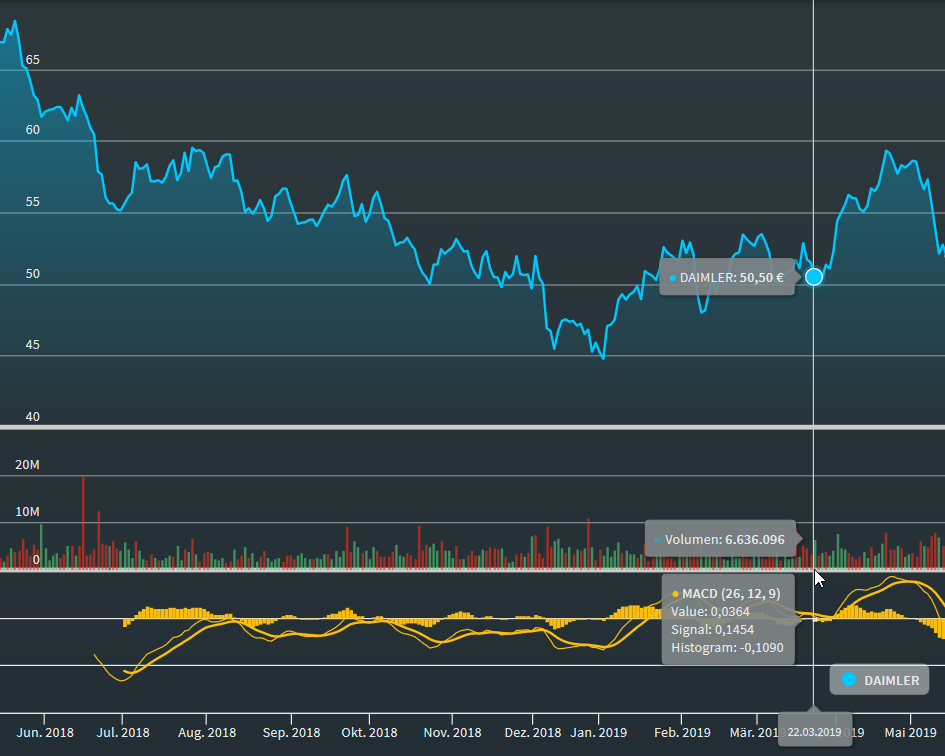Click the Jun. 2018 label on the time axis

[x=44, y=732]
